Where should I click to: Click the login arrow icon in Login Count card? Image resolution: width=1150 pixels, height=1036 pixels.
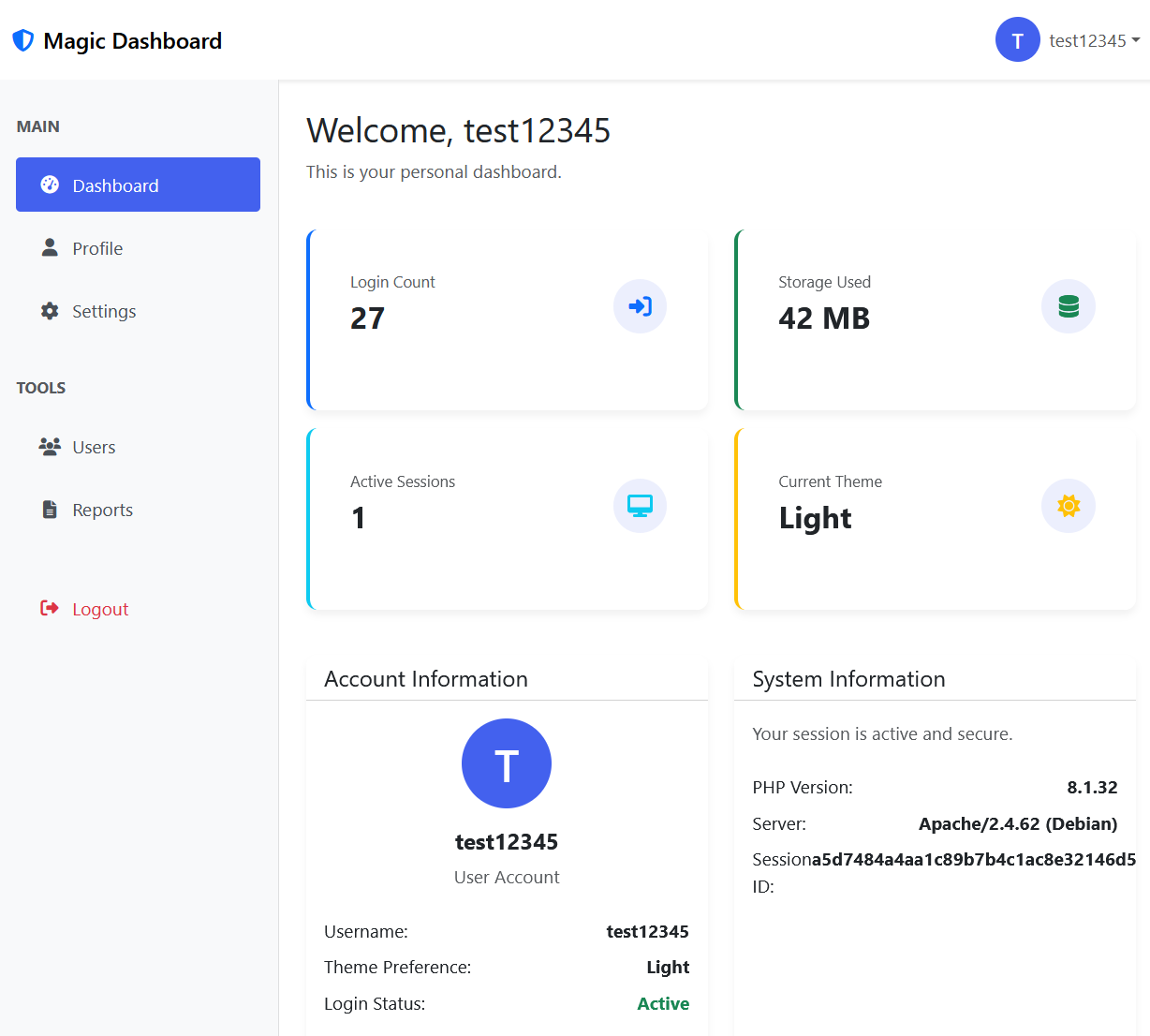[x=640, y=306]
